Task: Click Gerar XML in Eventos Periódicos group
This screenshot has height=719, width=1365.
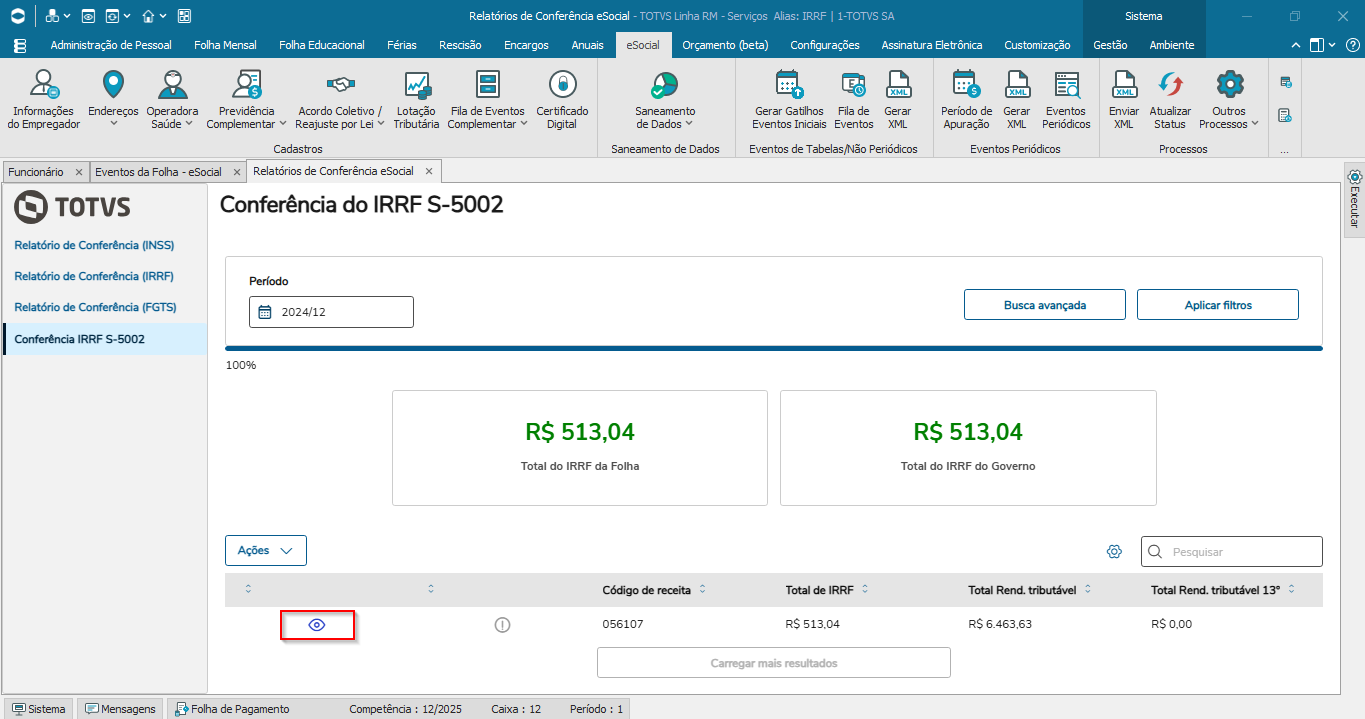Action: 1017,100
